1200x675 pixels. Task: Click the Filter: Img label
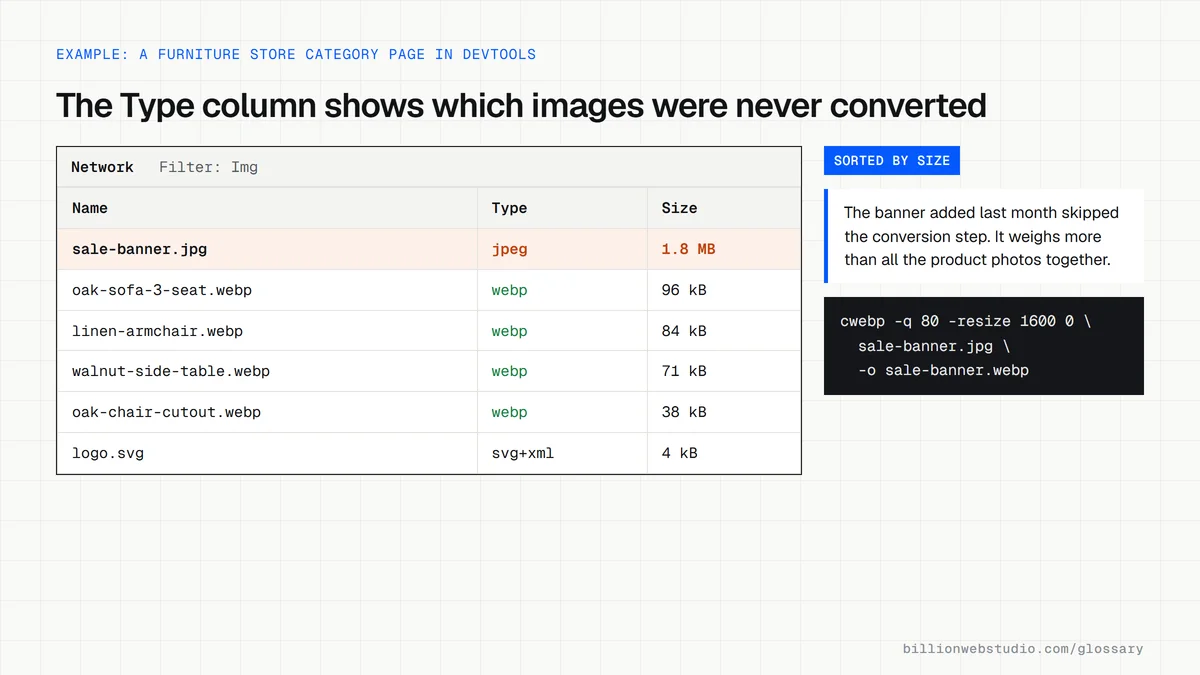208,167
